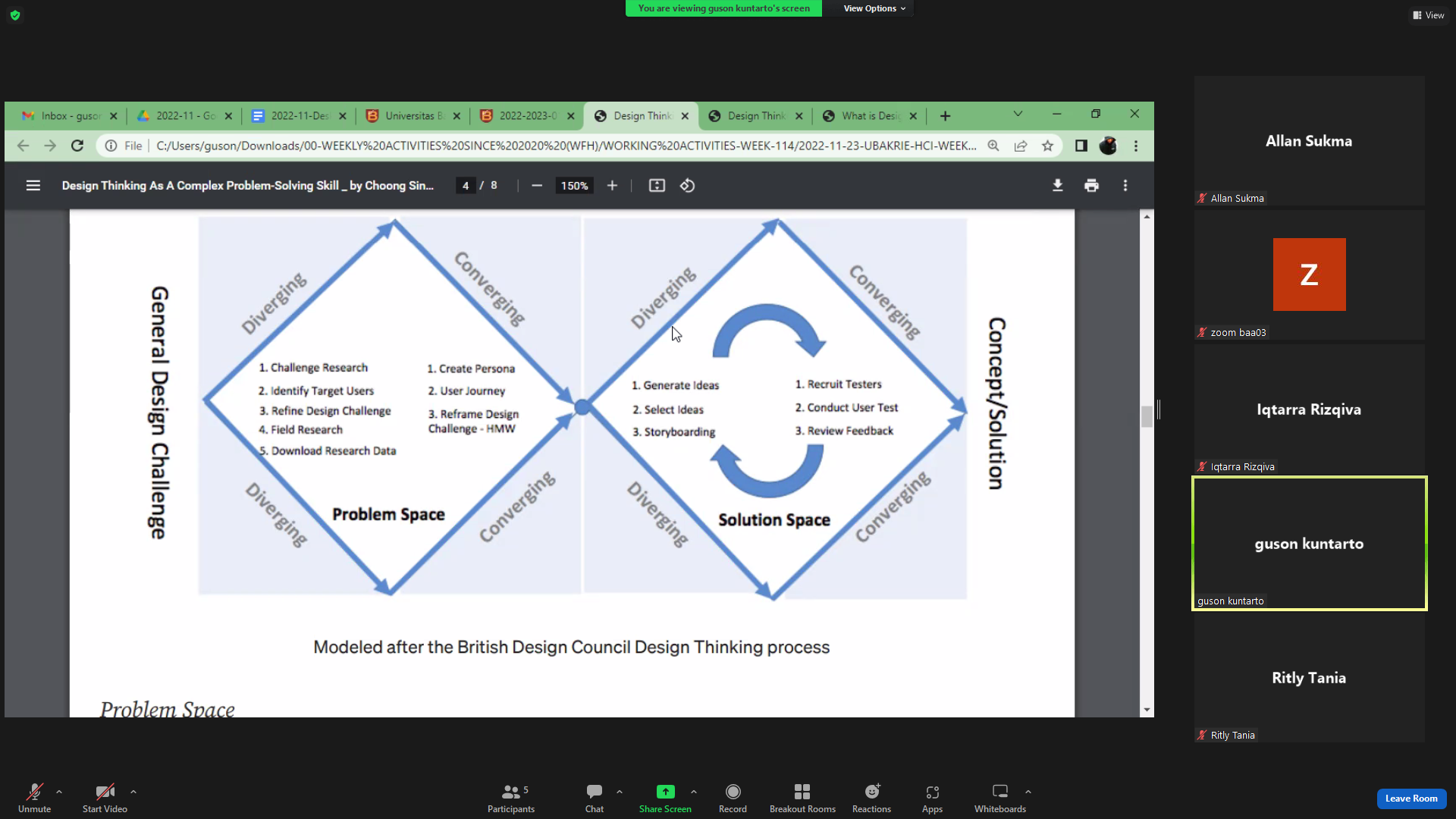Open Whiteboards
This screenshot has width=1456, height=819.
pyautogui.click(x=1000, y=798)
